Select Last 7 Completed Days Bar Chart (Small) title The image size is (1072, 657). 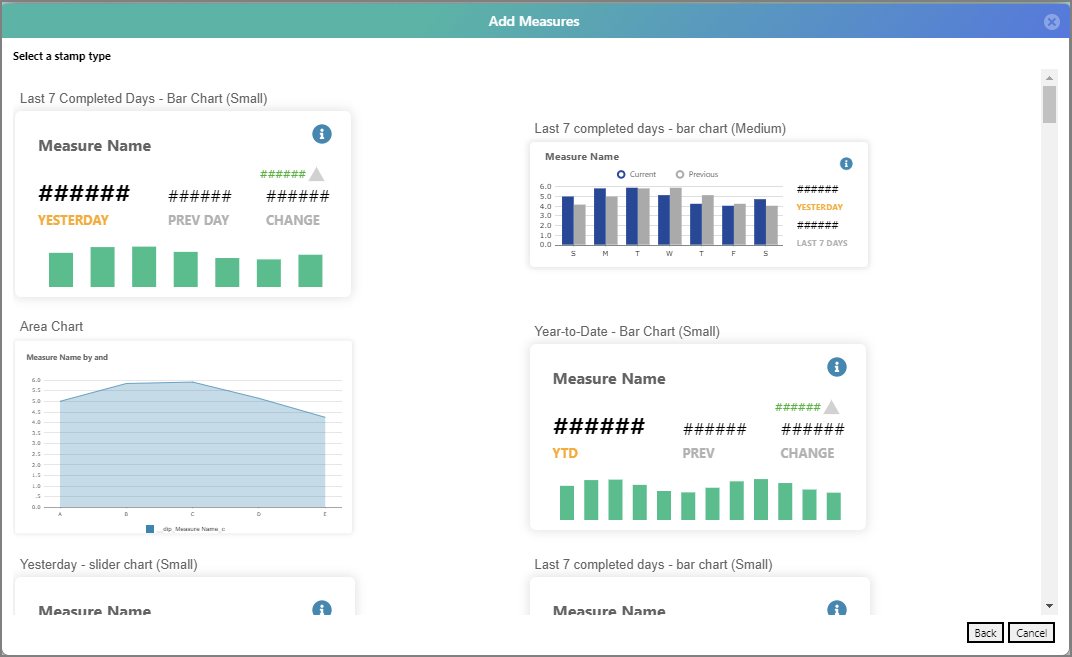tap(143, 98)
